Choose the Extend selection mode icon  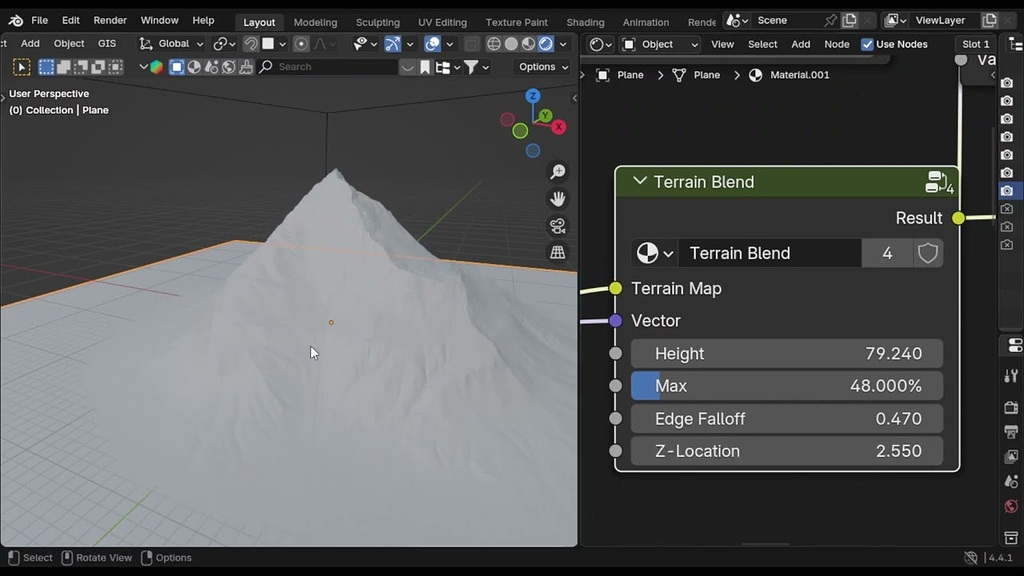[x=63, y=67]
